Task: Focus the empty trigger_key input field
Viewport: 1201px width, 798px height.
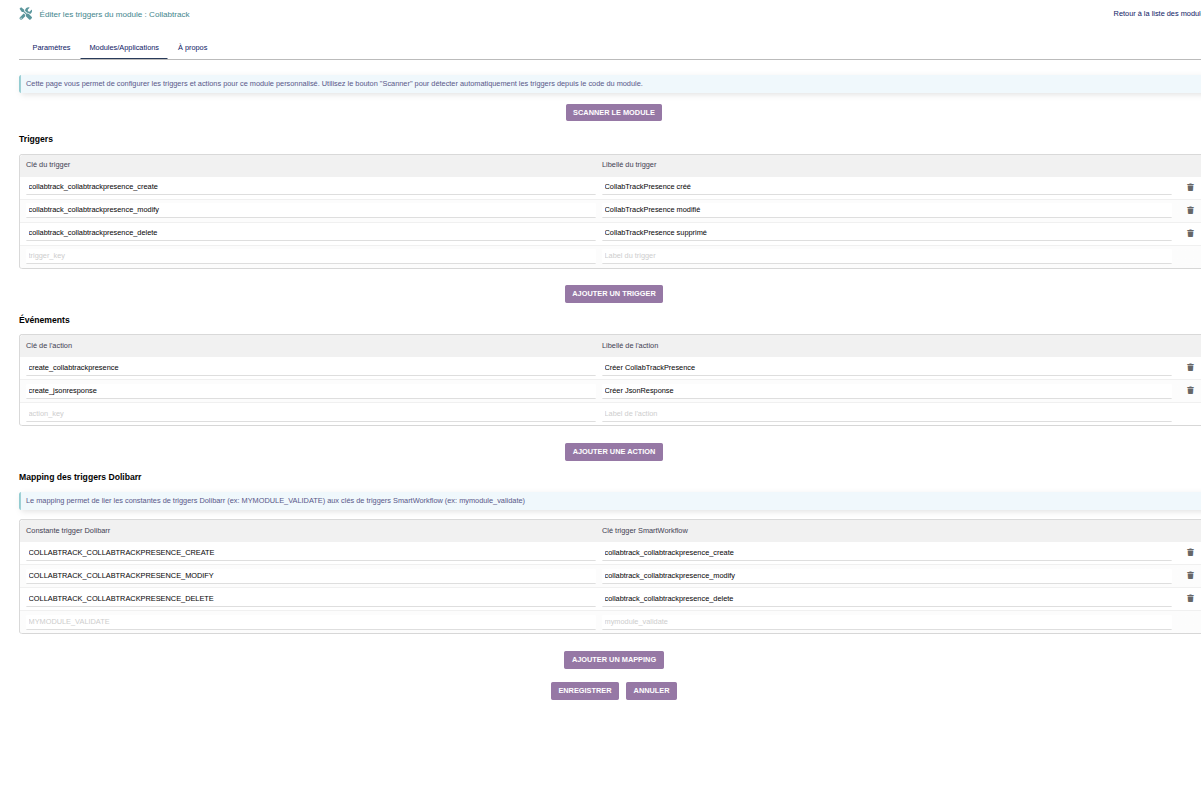Action: [x=310, y=256]
